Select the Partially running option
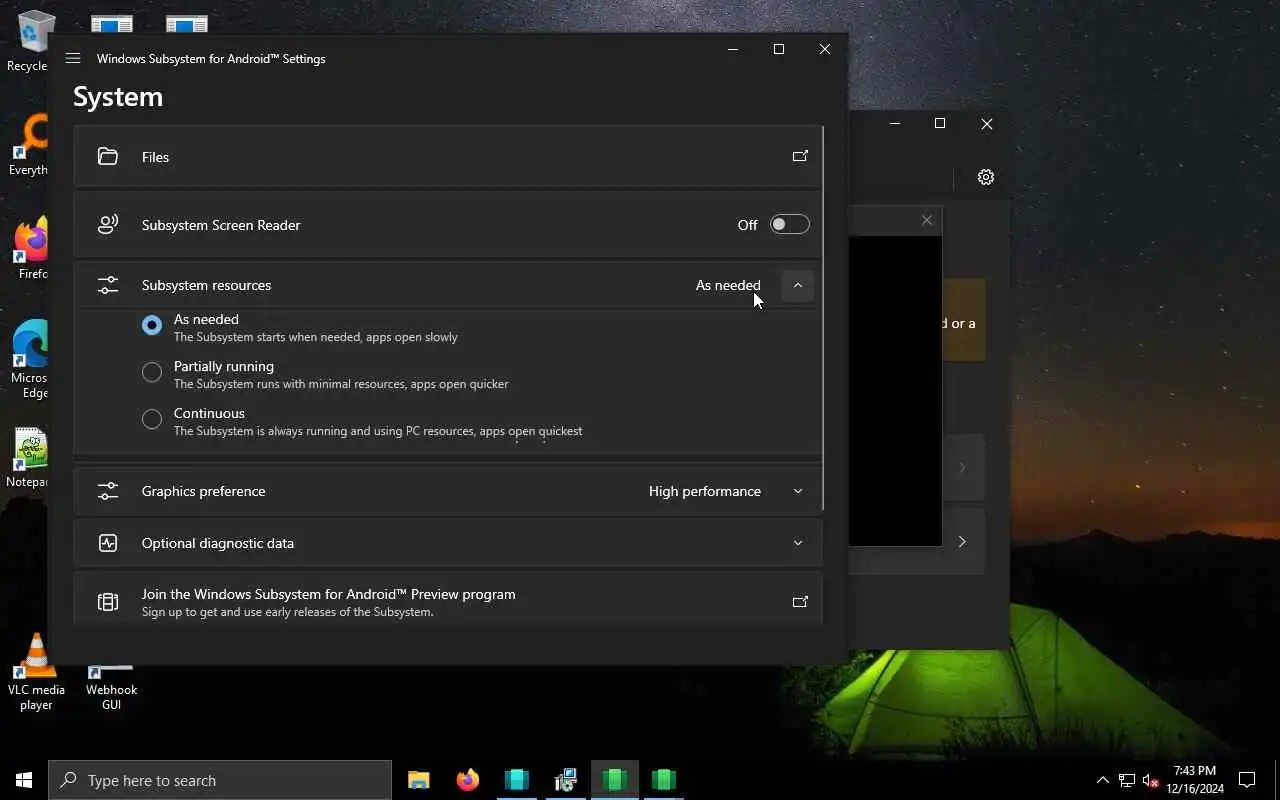Viewport: 1280px width, 800px height. [152, 372]
